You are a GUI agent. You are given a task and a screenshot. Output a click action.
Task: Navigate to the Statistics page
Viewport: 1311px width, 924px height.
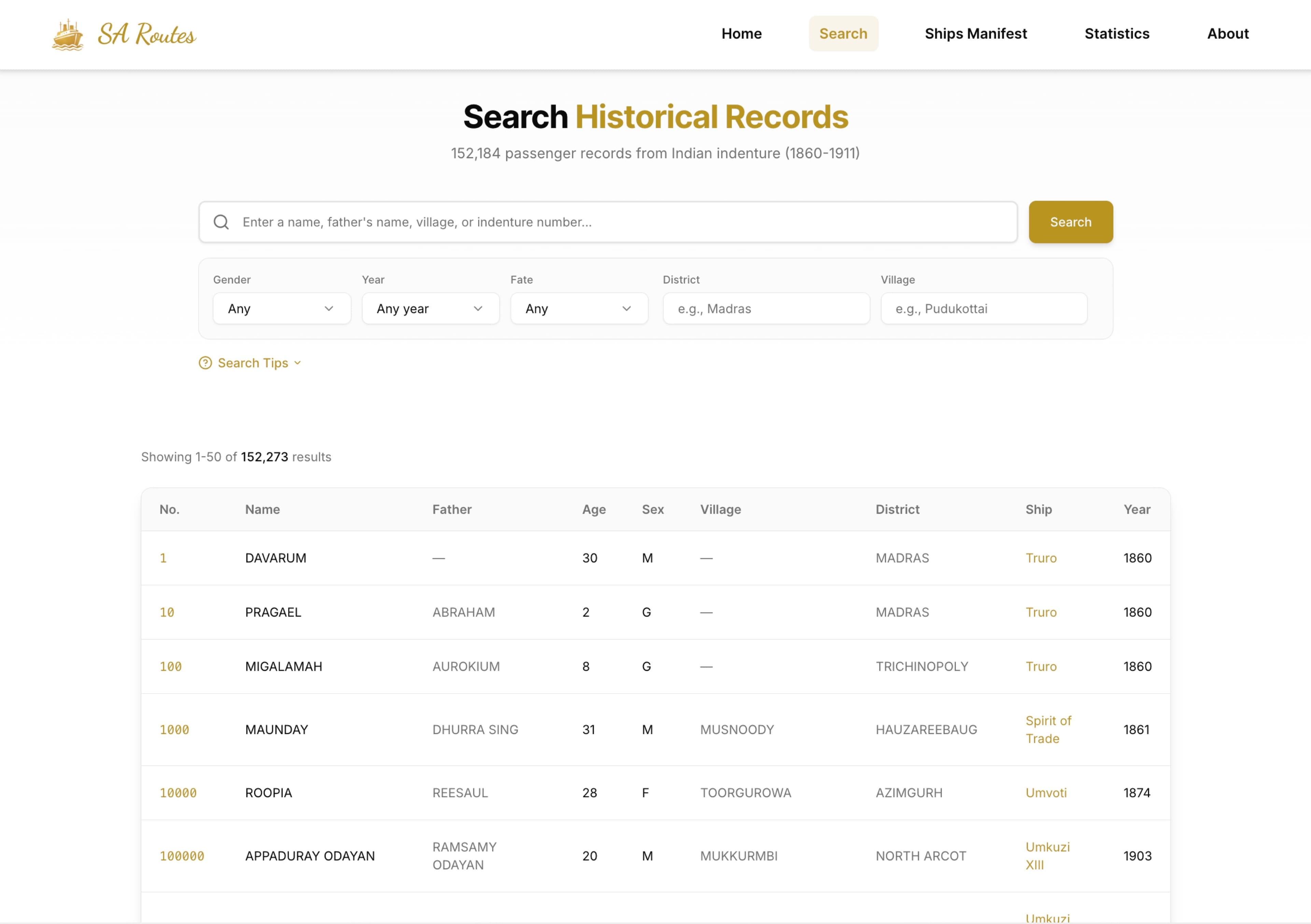click(1116, 34)
